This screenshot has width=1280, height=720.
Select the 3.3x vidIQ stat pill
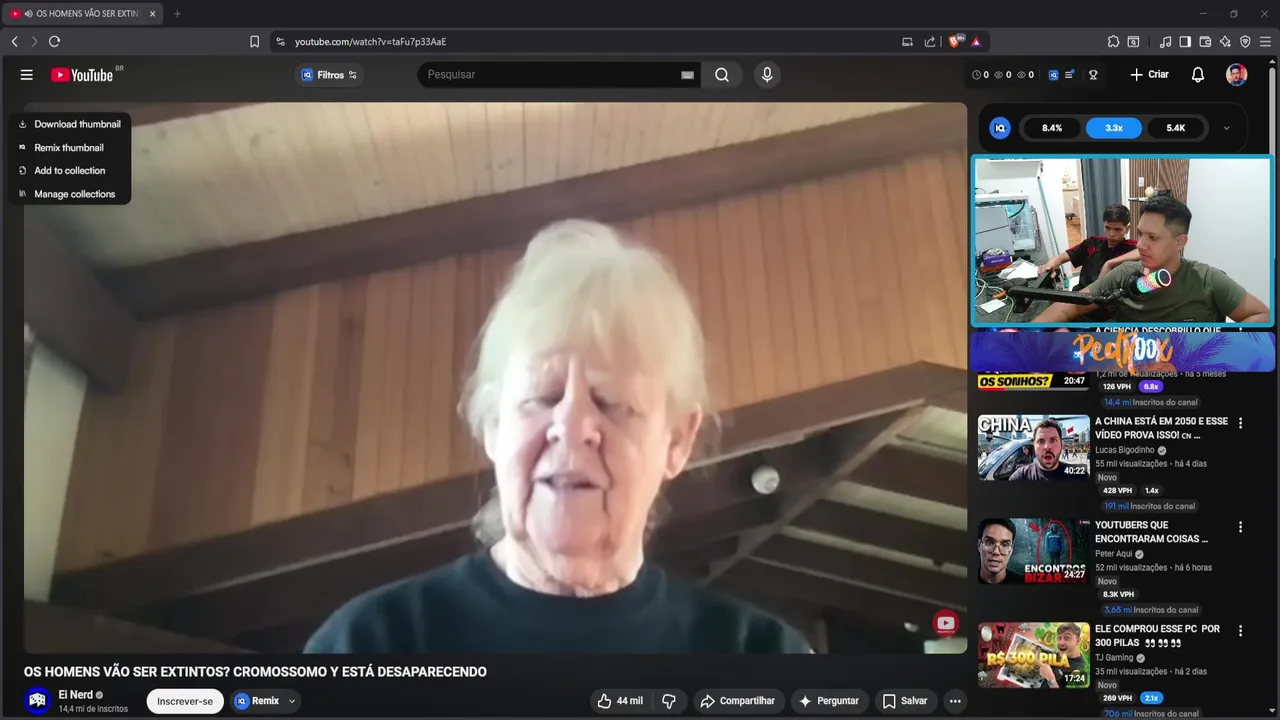(1114, 128)
